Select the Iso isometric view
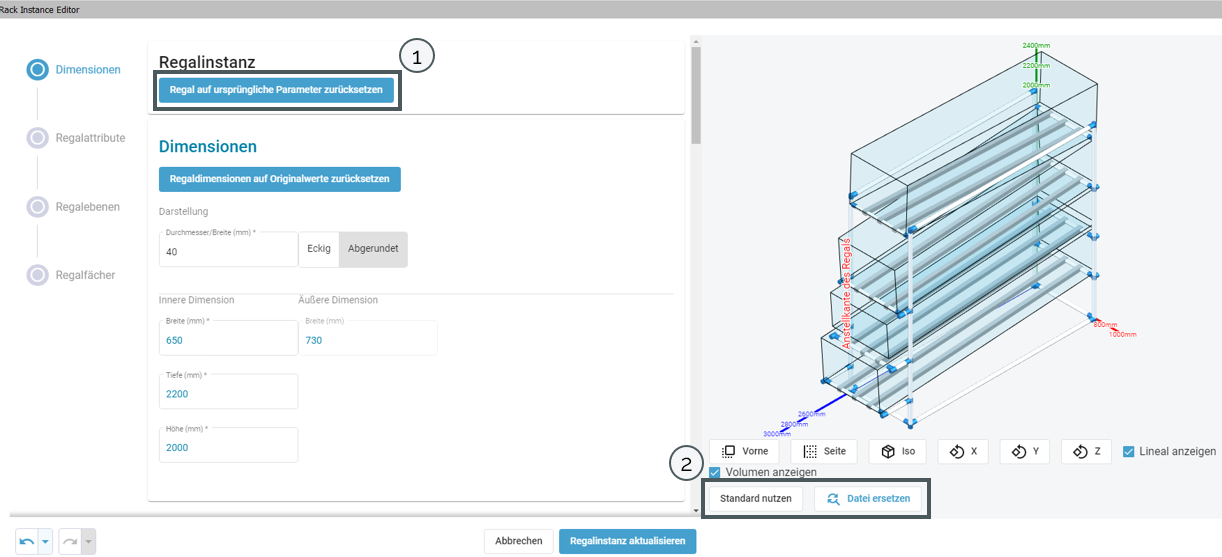 point(897,451)
